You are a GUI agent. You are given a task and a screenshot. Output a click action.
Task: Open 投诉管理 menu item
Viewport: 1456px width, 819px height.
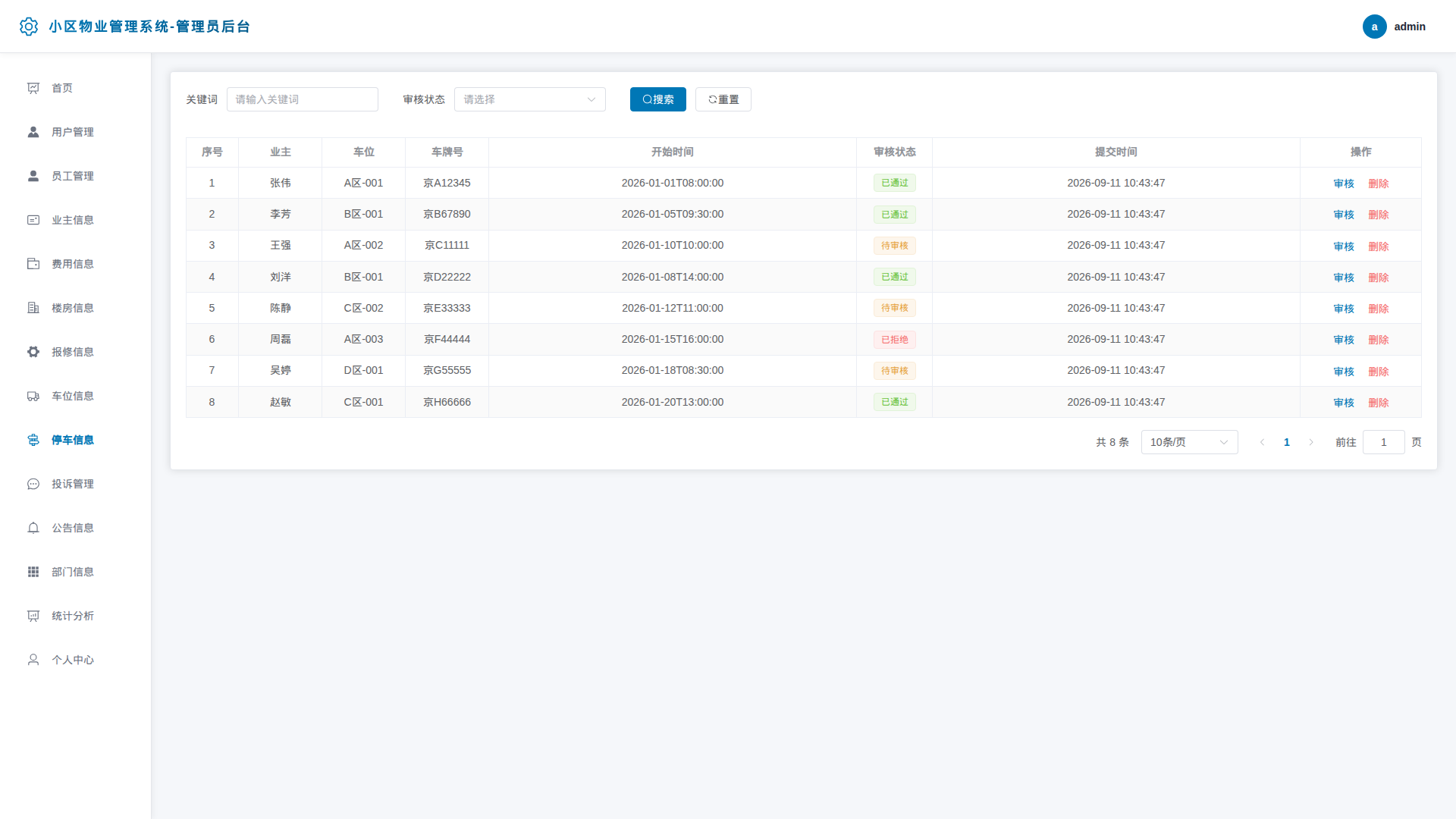pos(76,484)
